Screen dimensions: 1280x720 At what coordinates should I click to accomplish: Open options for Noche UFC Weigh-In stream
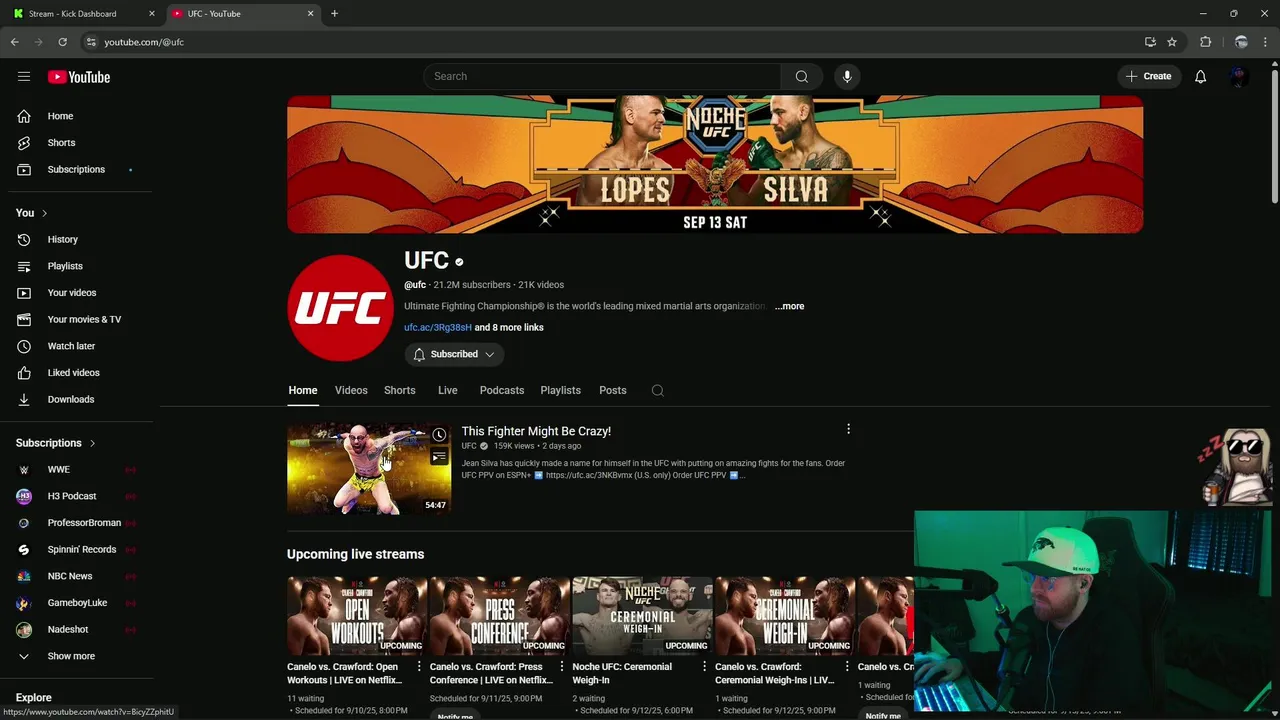[x=704, y=666]
